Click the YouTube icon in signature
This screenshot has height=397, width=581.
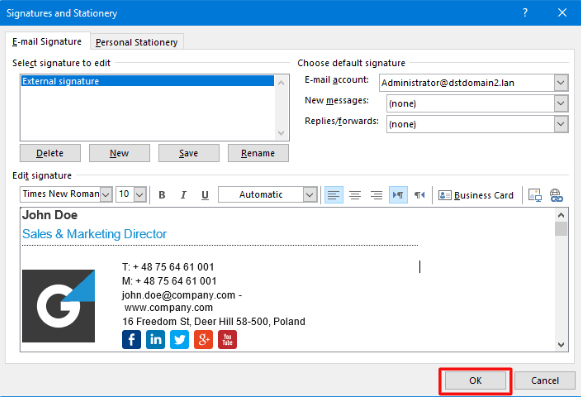point(228,340)
